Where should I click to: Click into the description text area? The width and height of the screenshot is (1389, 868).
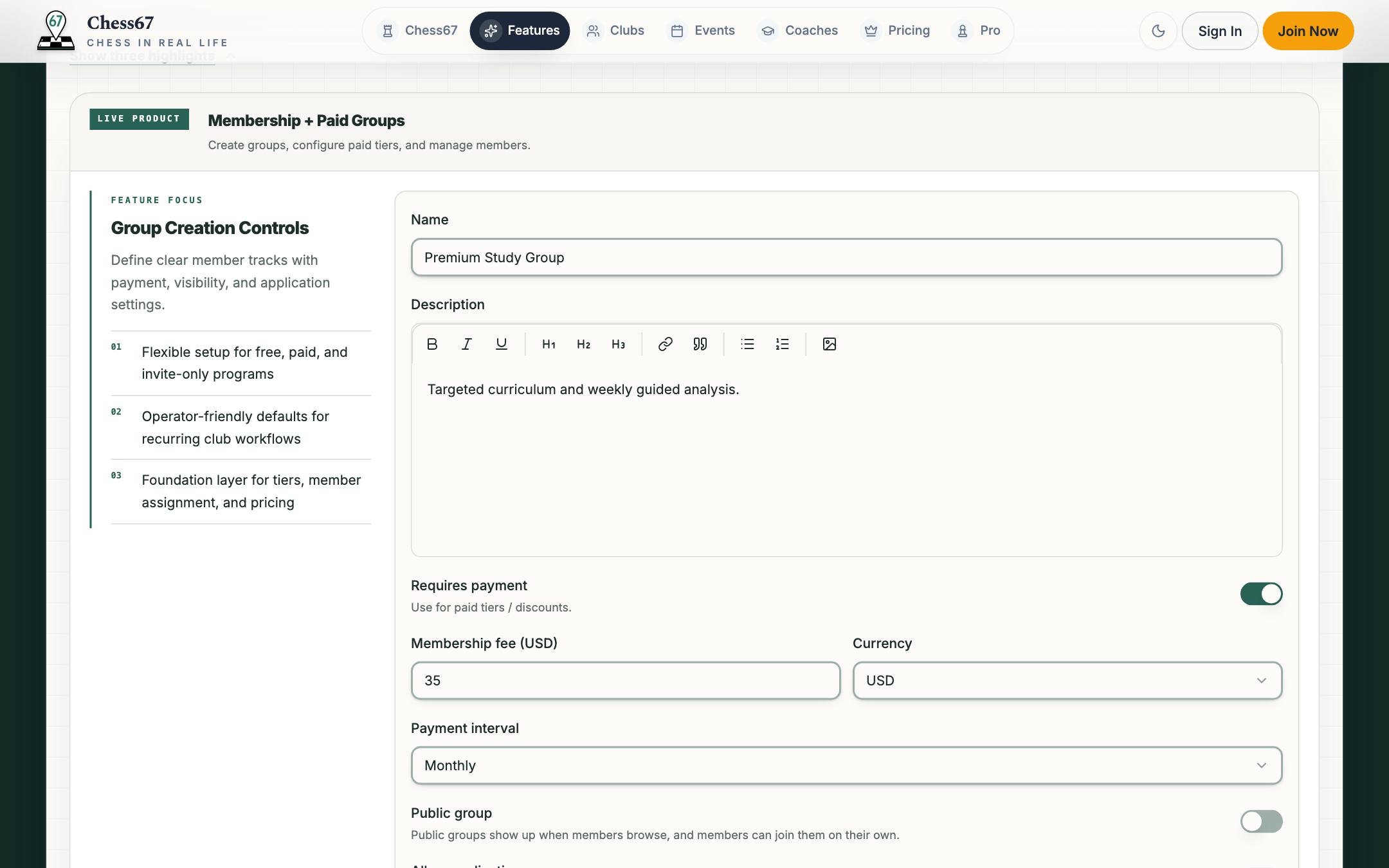pos(846,459)
